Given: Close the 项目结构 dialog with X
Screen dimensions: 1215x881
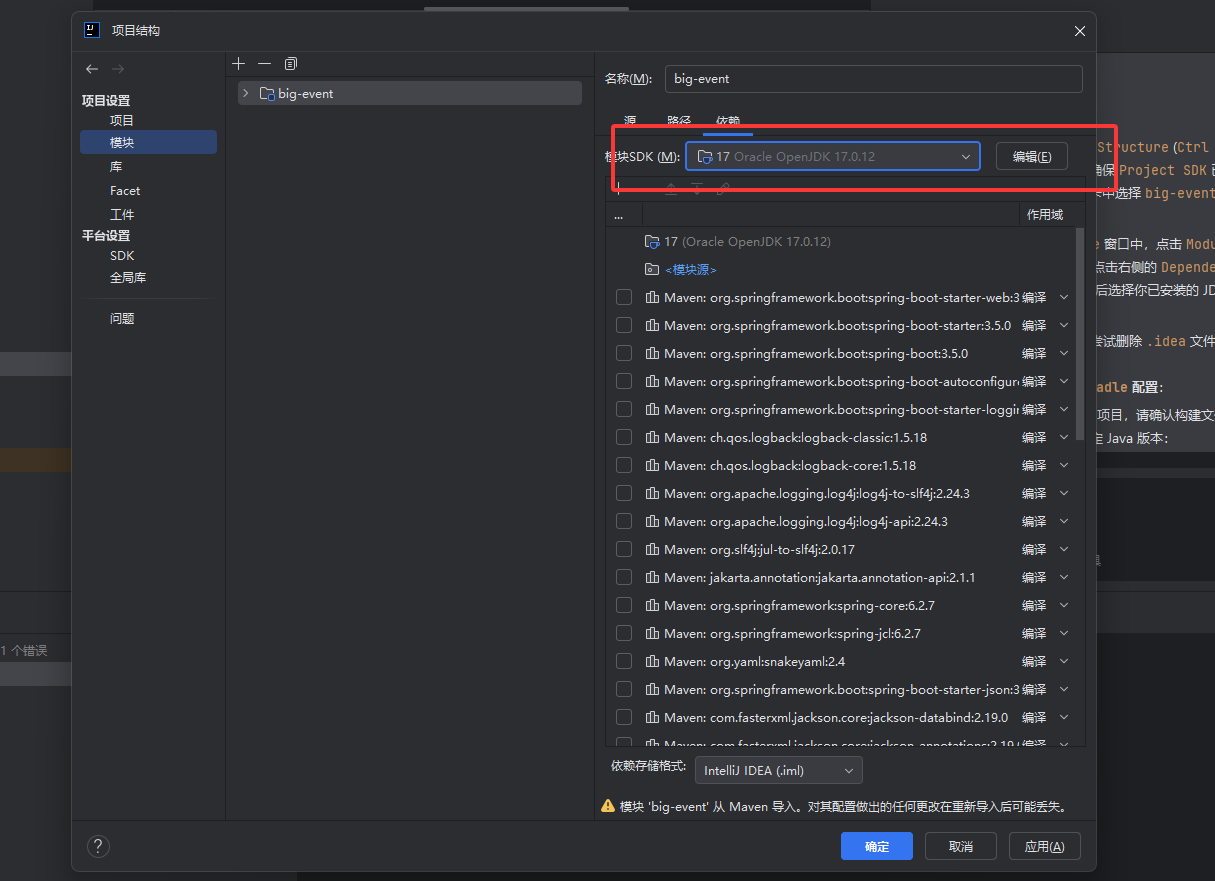Looking at the screenshot, I should (1080, 31).
